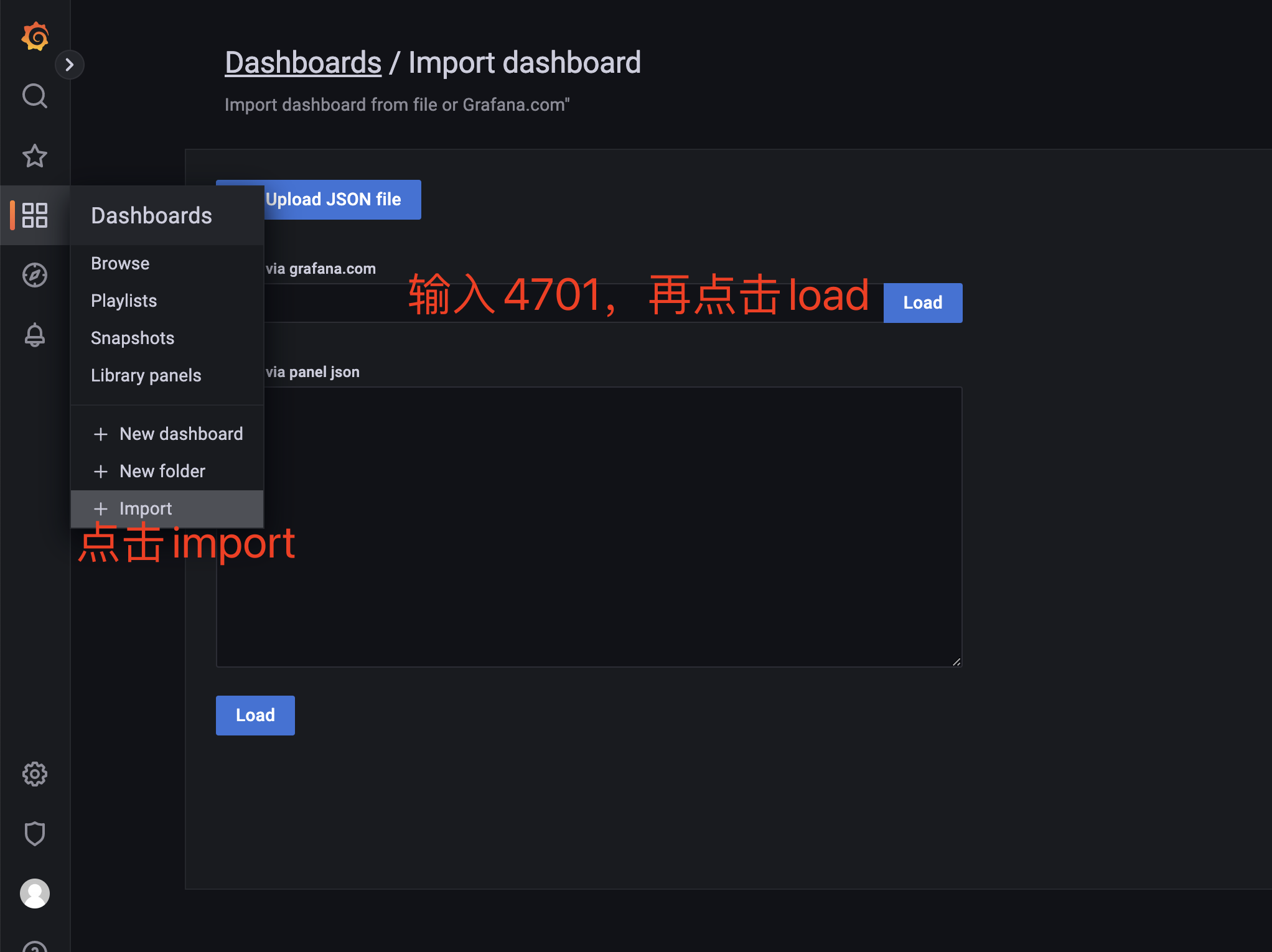This screenshot has height=952, width=1272.
Task: Open Library panels menu entry
Action: 146,375
